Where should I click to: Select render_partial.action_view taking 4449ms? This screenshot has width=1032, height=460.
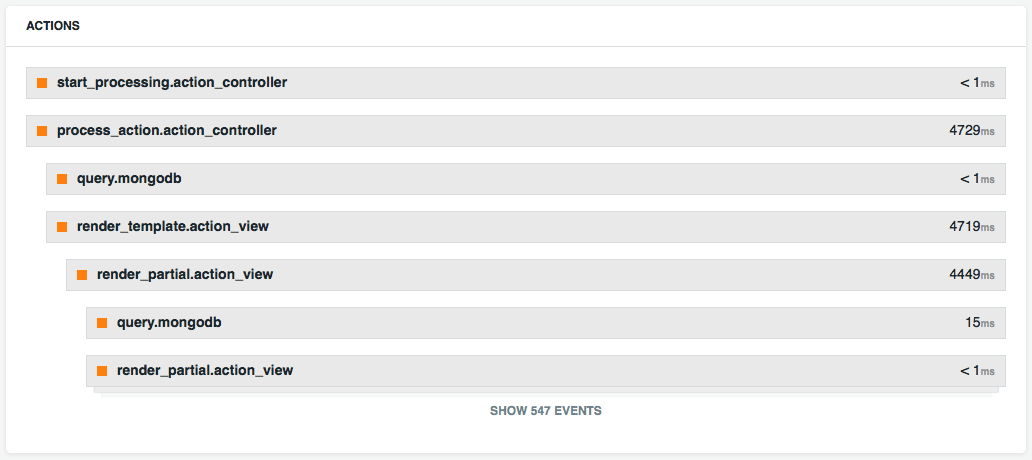tap(535, 275)
